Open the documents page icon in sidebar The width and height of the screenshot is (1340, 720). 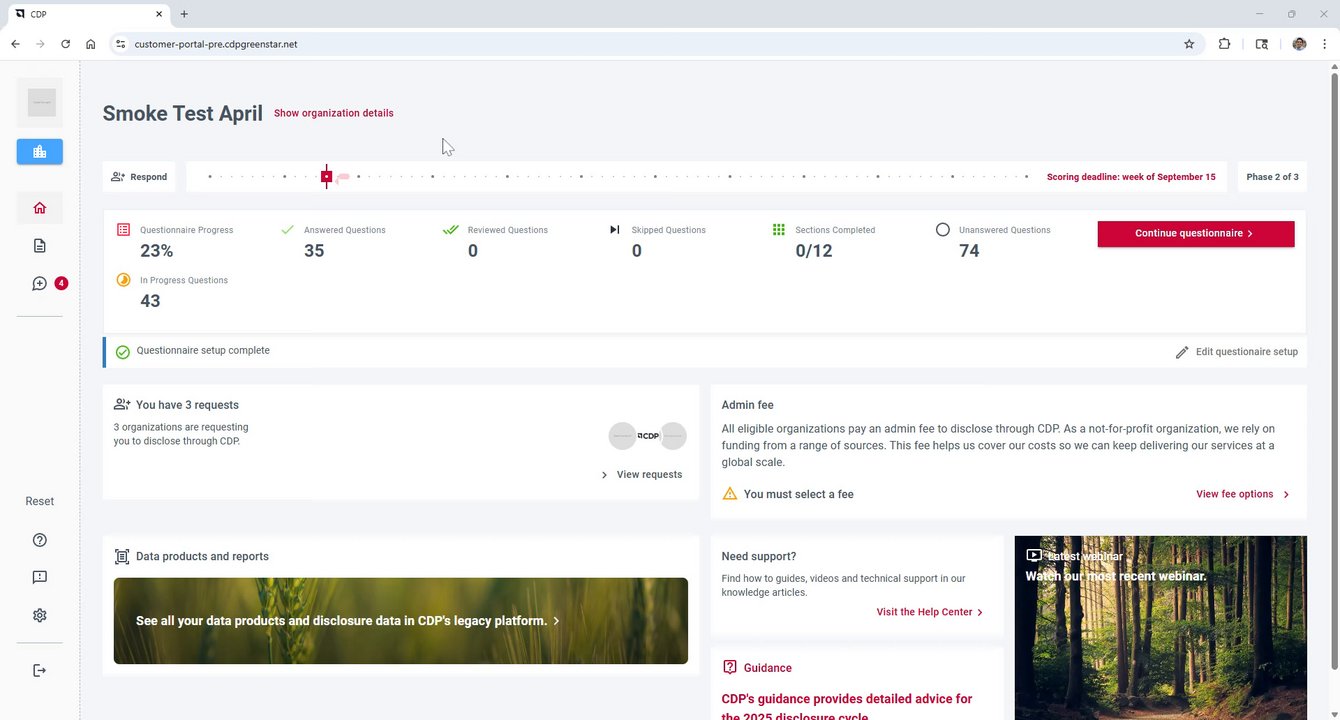pos(40,246)
